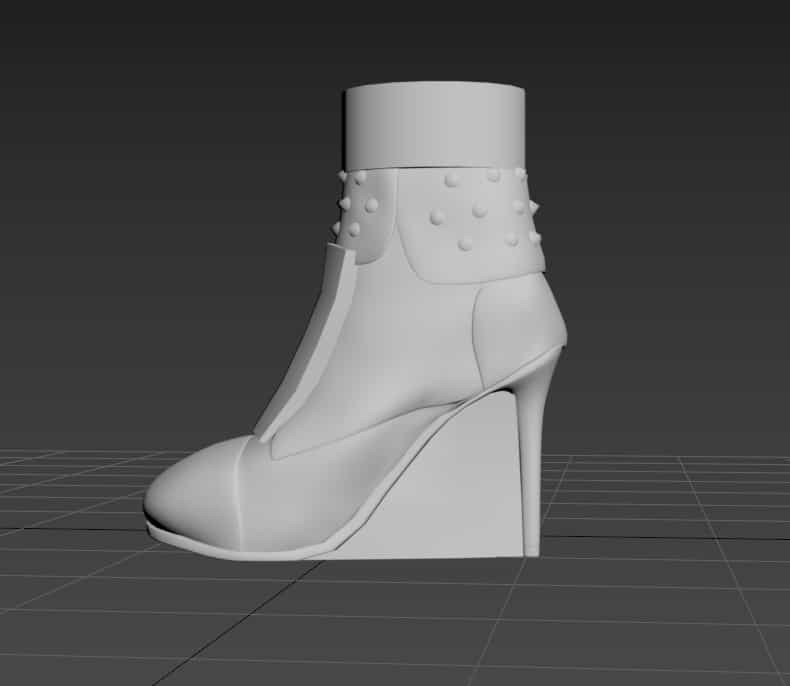Select the studded cuff panel on the right
Screen dimensions: 790x686
(480, 225)
